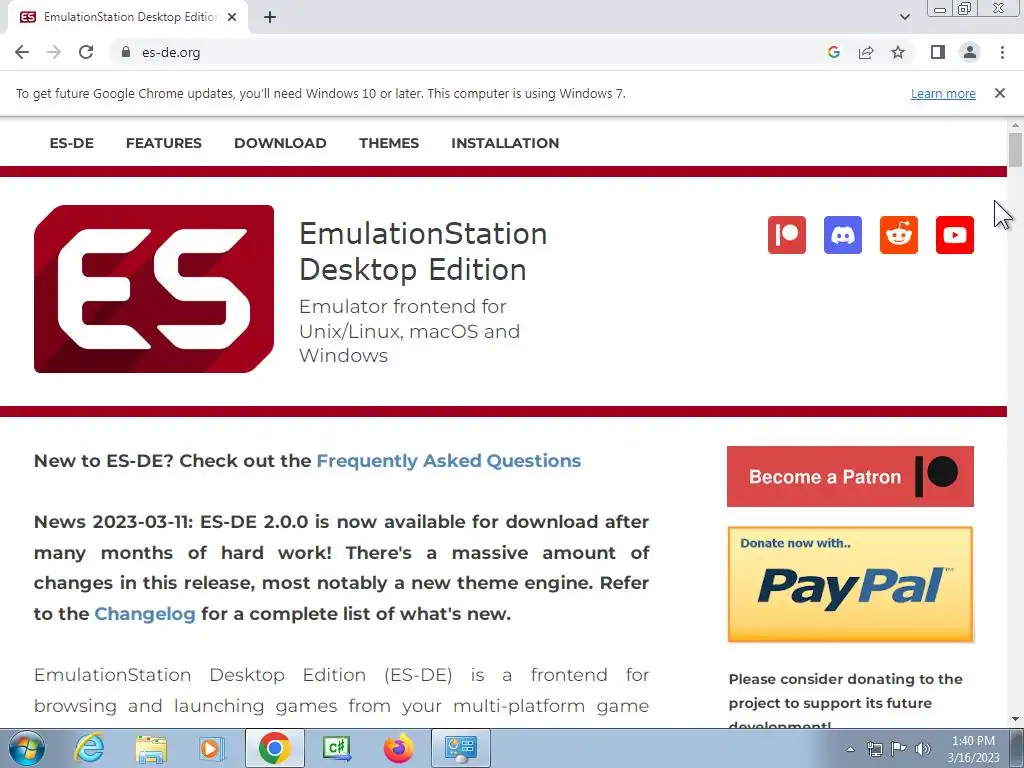Image resolution: width=1024 pixels, height=768 pixels.
Task: Toggle the browser side panel
Action: 938,52
